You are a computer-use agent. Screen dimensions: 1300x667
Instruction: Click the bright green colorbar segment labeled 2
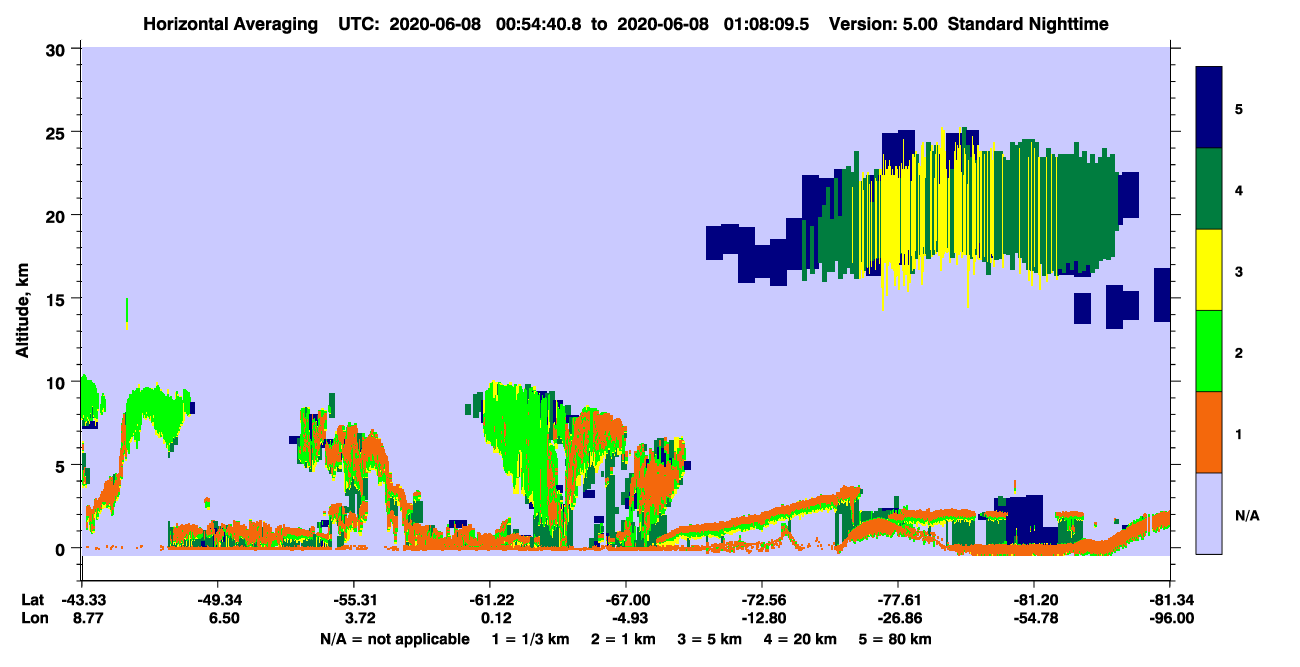click(x=1209, y=351)
